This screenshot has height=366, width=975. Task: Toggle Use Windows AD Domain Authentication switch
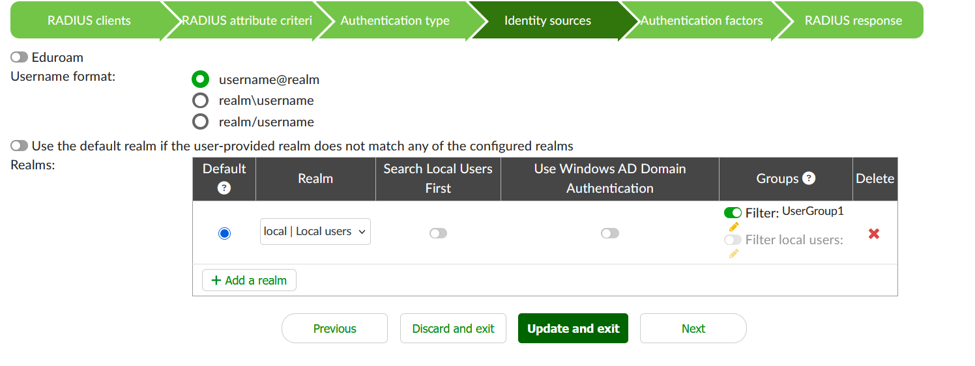click(x=610, y=234)
